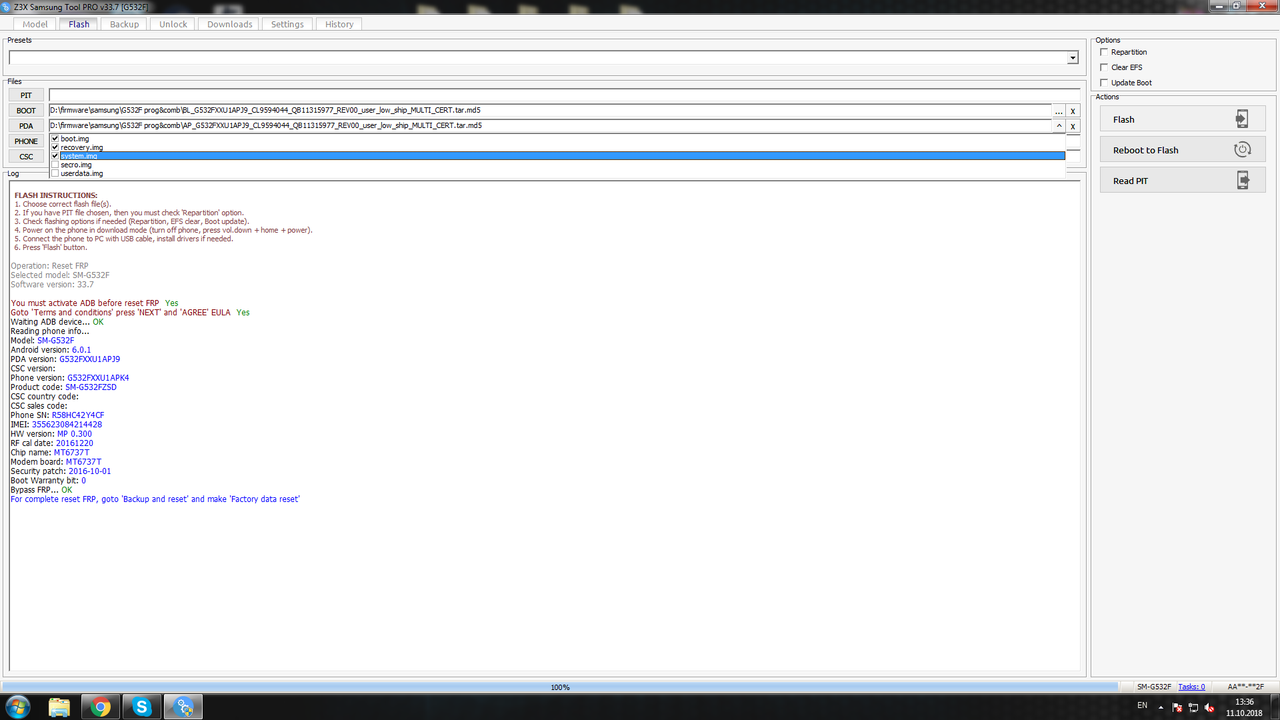Viewport: 1280px width, 720px height.
Task: Open File Explorer from the taskbar
Action: pos(59,707)
